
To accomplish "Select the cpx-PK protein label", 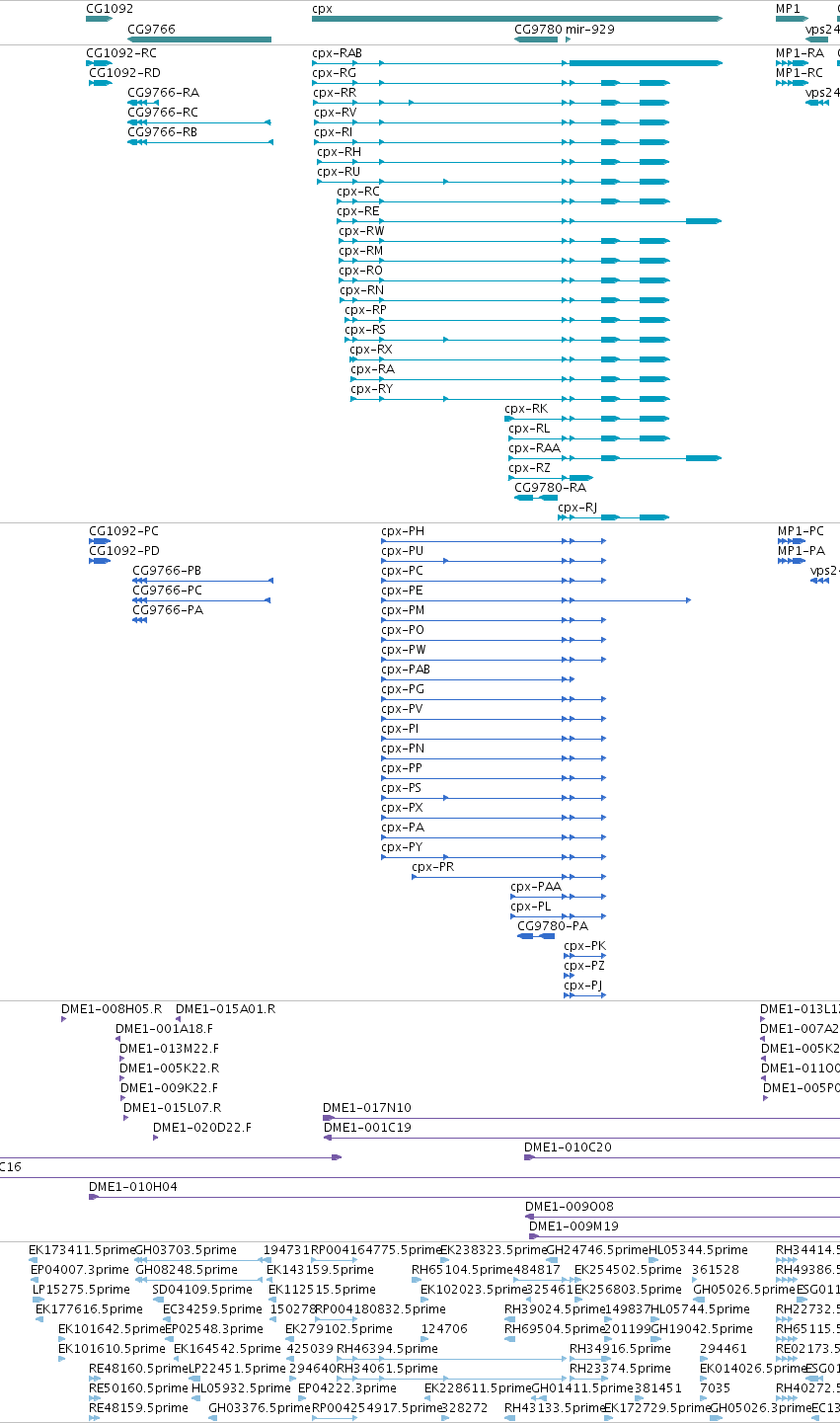I will click(x=584, y=946).
